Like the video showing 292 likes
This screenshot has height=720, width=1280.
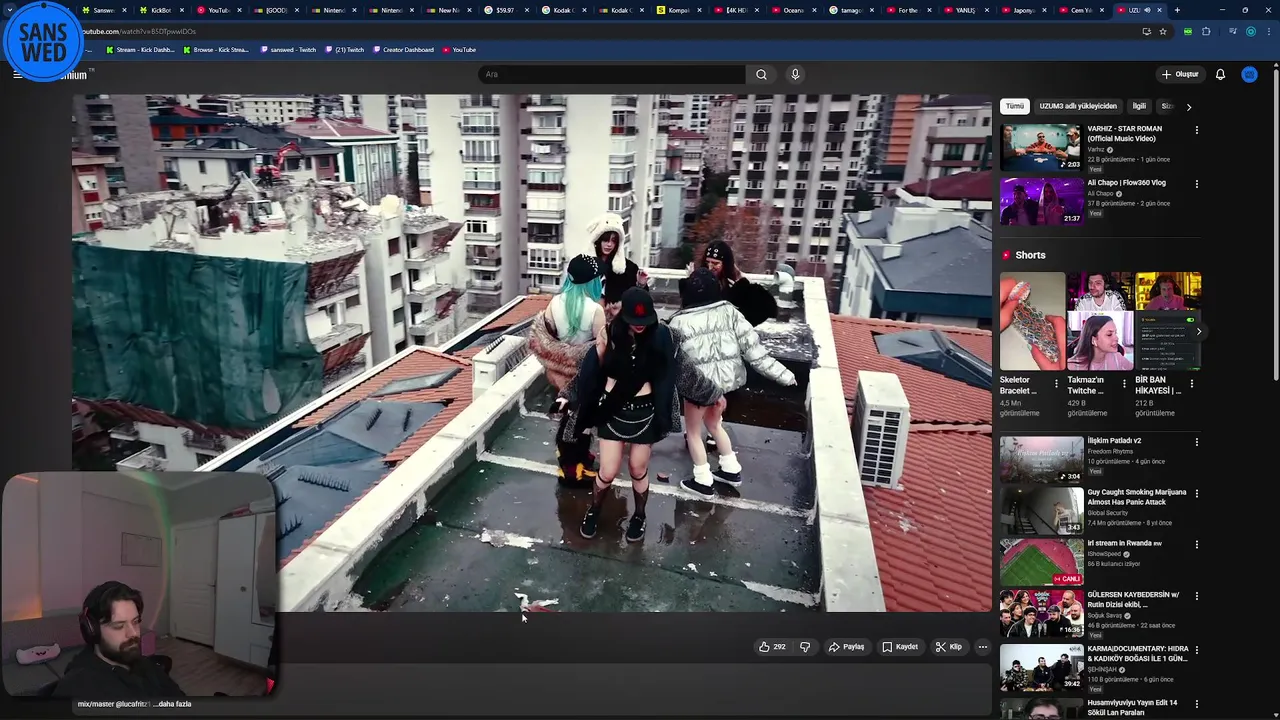(x=771, y=647)
